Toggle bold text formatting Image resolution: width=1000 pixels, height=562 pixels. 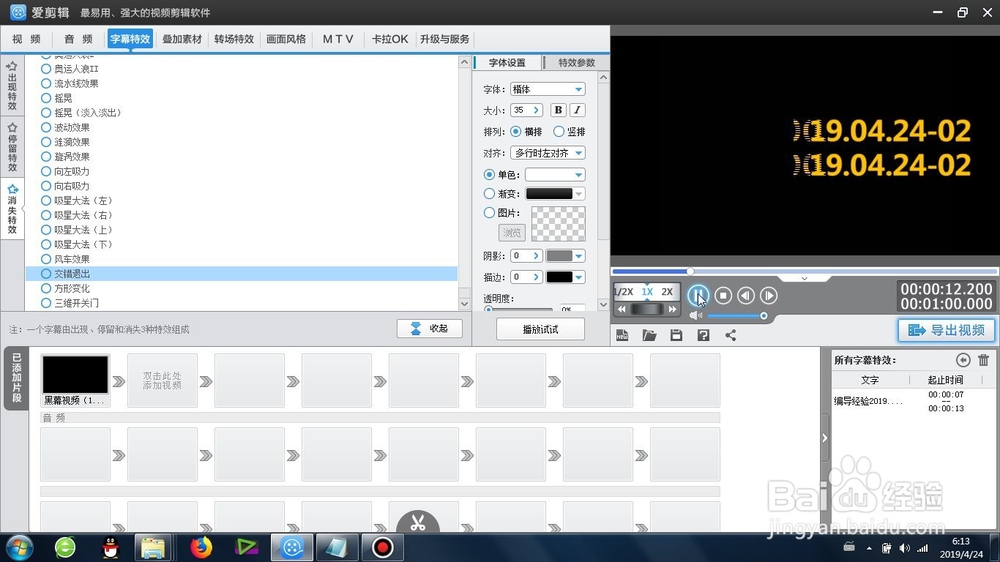[x=558, y=110]
